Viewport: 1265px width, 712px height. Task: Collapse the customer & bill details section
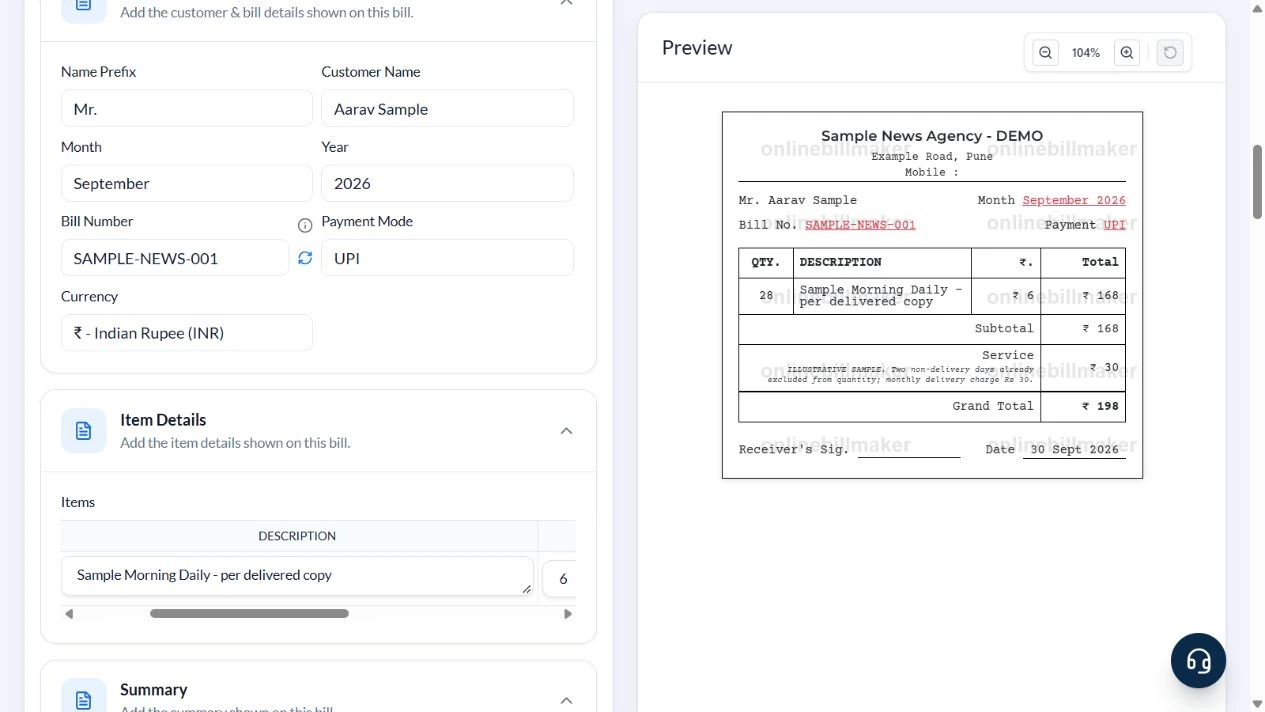pos(566,3)
